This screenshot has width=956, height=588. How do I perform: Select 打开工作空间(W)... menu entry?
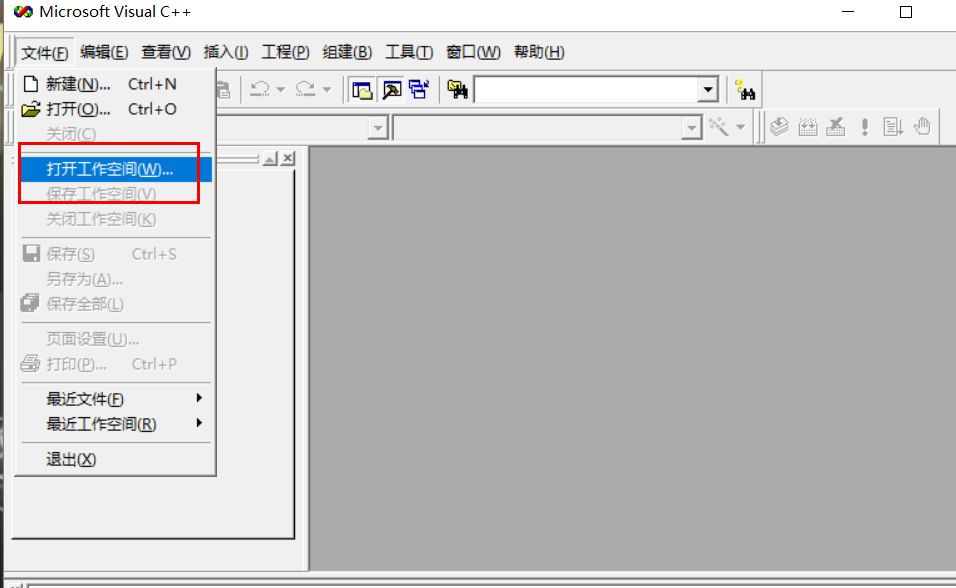click(x=116, y=169)
